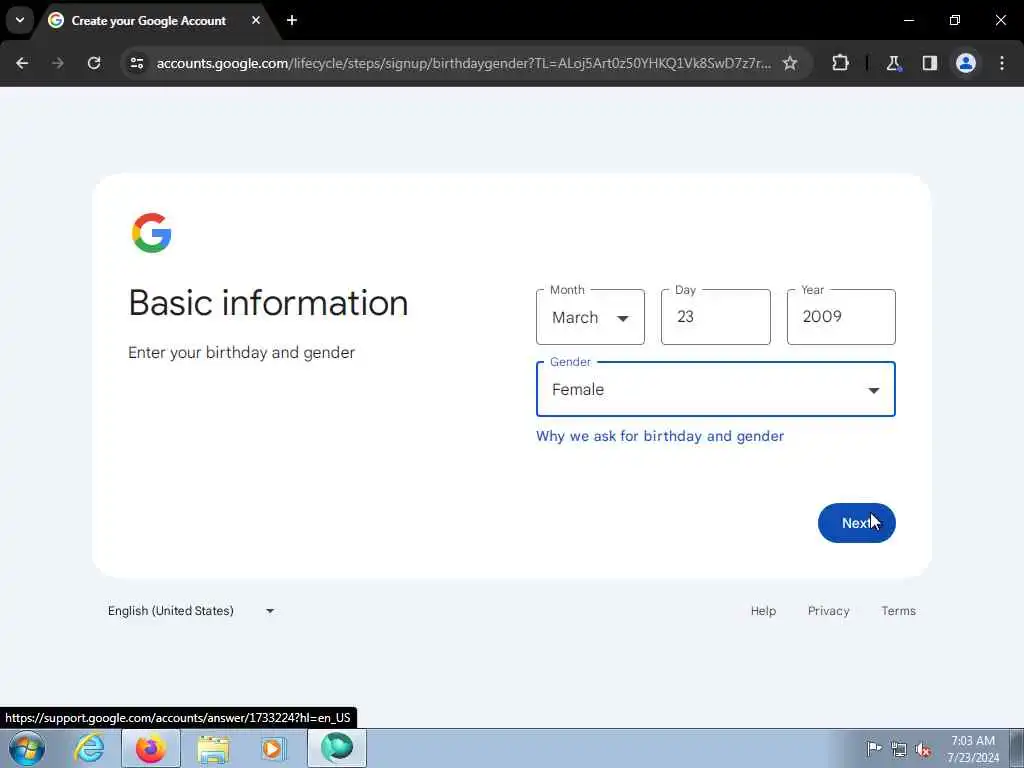This screenshot has height=768, width=1024.
Task: Open the Windows Start button
Action: pos(27,748)
